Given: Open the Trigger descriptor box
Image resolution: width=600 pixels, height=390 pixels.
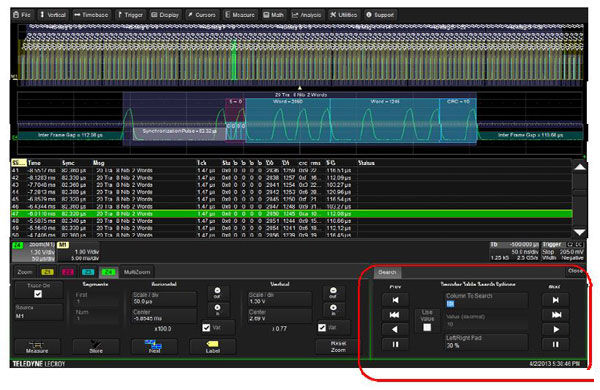Looking at the screenshot, I should (x=562, y=251).
